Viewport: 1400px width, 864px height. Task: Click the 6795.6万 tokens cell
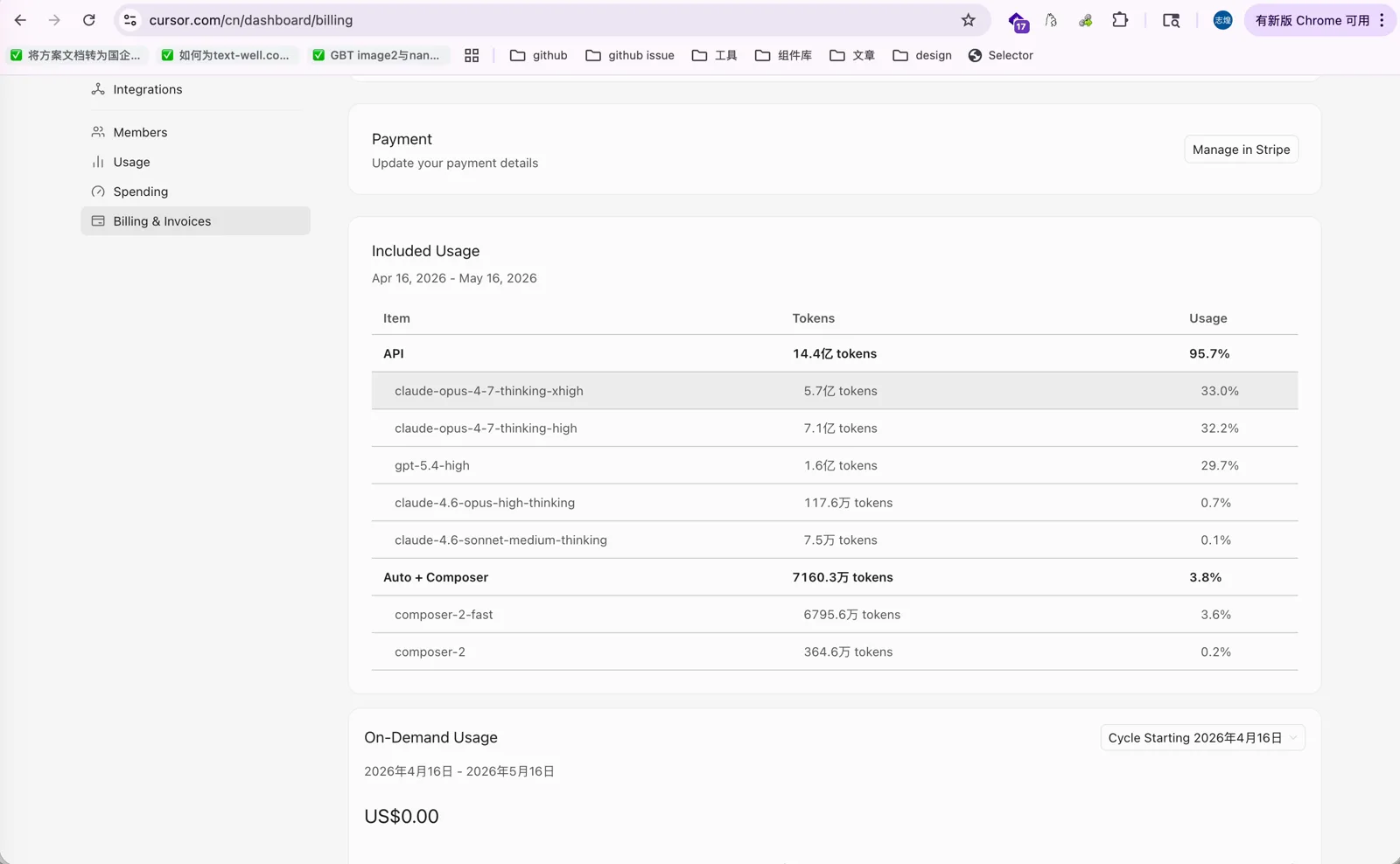pyautogui.click(x=852, y=615)
